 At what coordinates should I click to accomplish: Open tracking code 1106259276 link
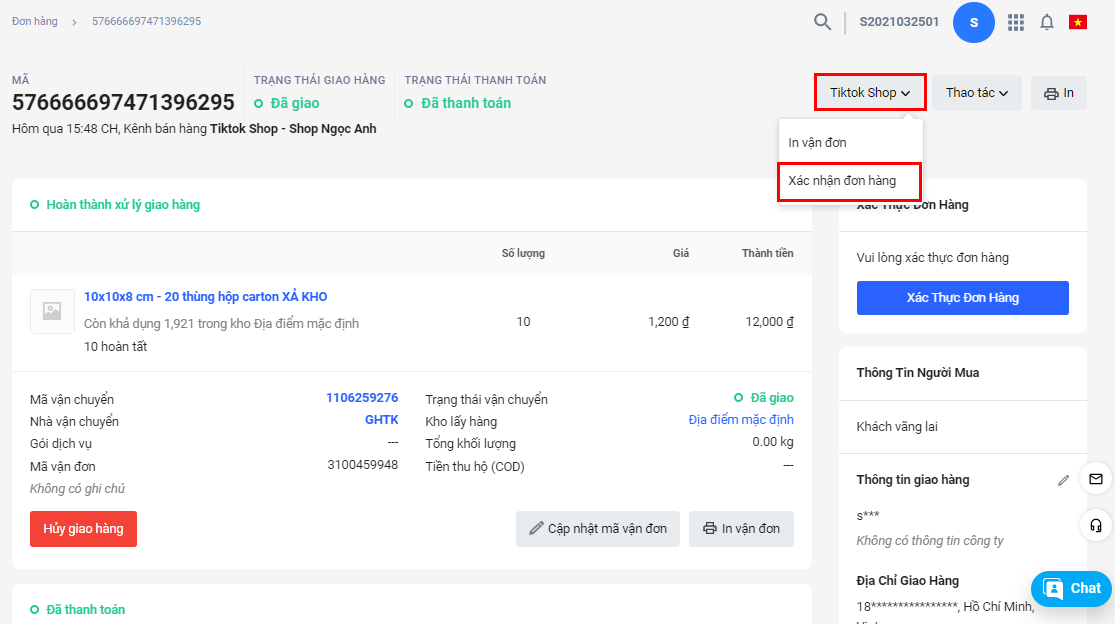pyautogui.click(x=362, y=398)
